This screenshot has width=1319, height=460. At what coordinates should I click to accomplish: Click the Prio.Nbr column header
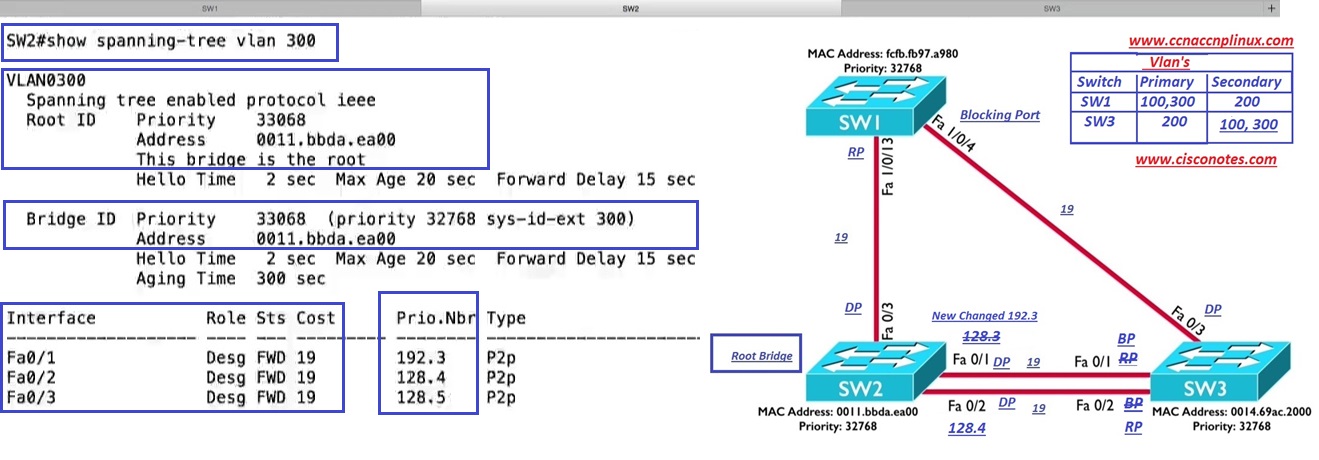click(435, 318)
